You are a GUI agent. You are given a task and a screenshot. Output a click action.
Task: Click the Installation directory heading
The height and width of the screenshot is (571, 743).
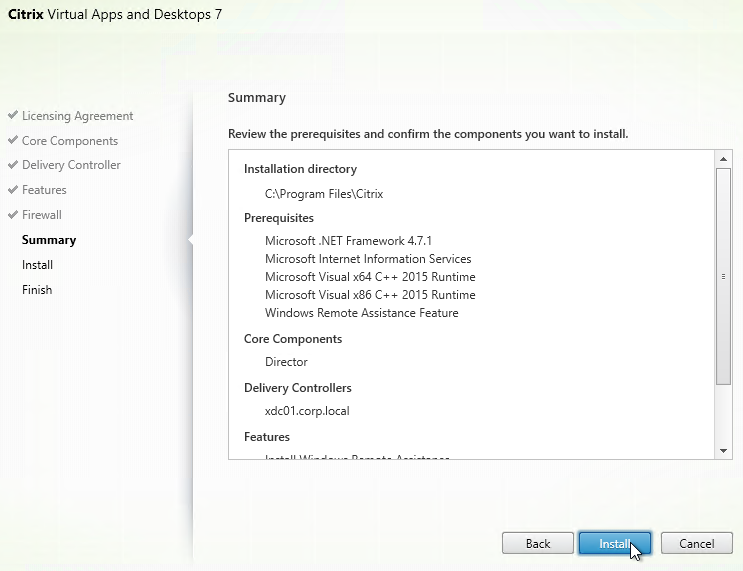pyautogui.click(x=300, y=169)
